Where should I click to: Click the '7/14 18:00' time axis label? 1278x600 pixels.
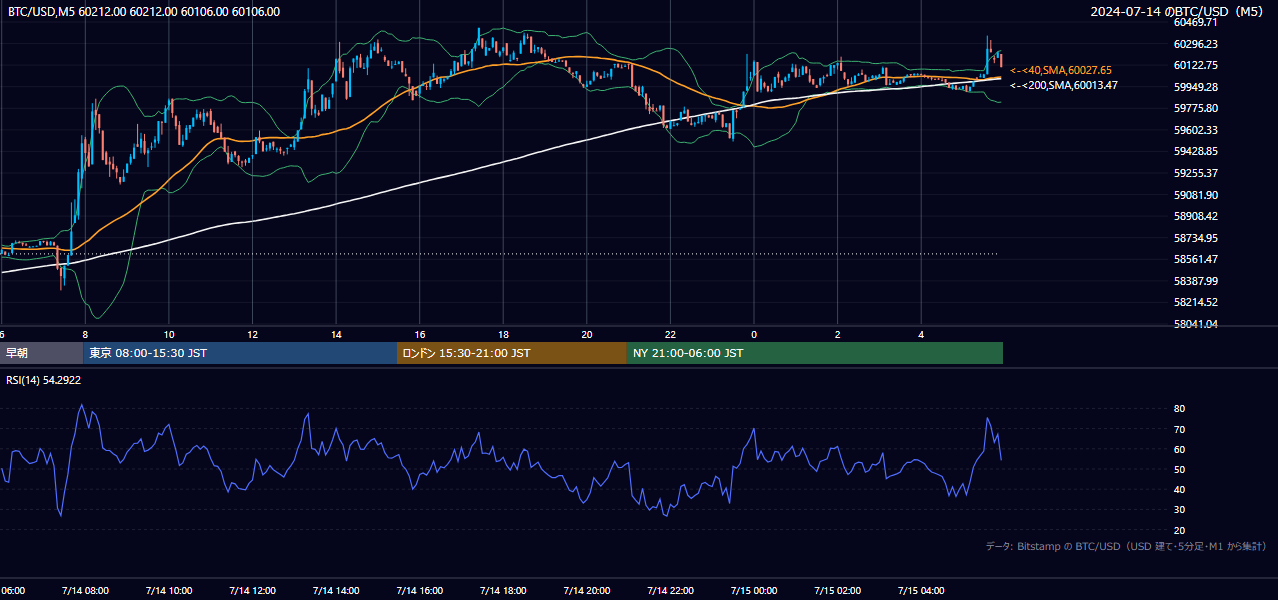pyautogui.click(x=502, y=590)
